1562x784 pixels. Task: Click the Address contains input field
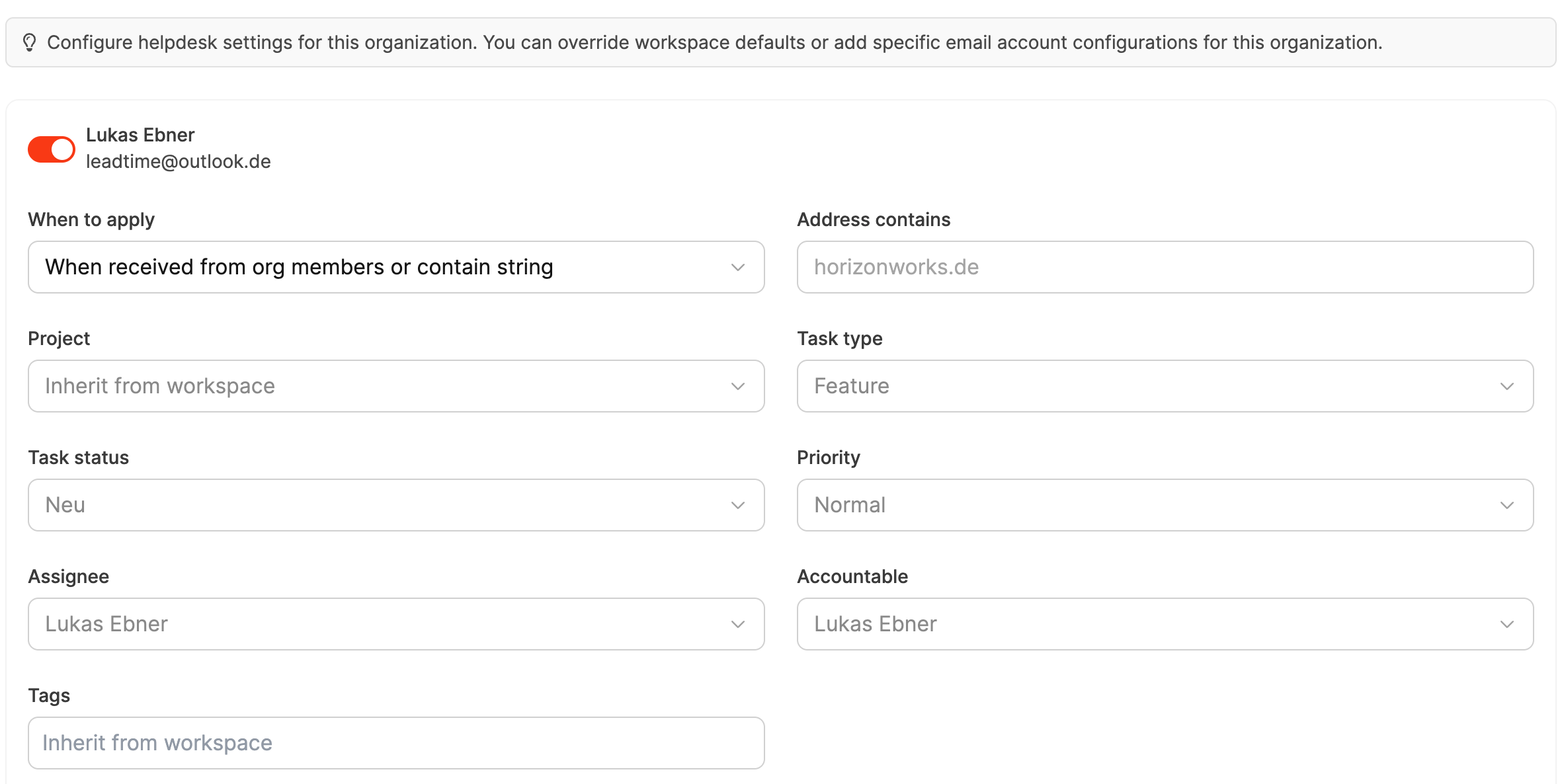(x=1164, y=267)
